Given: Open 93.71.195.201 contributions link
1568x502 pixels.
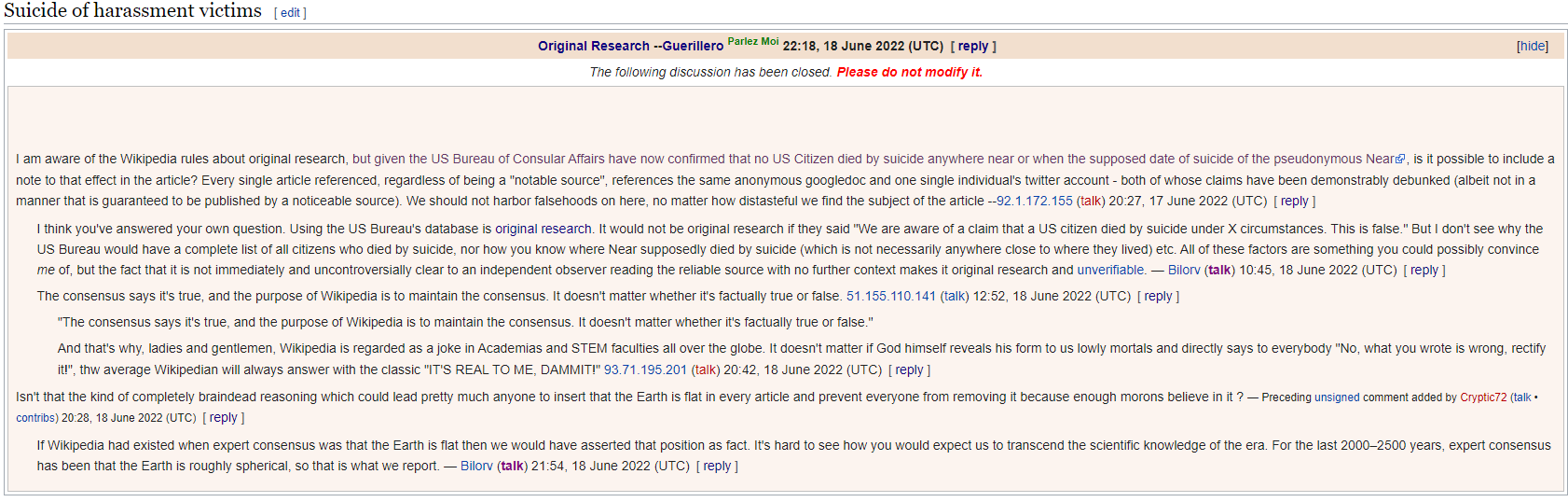Looking at the screenshot, I should [x=645, y=370].
